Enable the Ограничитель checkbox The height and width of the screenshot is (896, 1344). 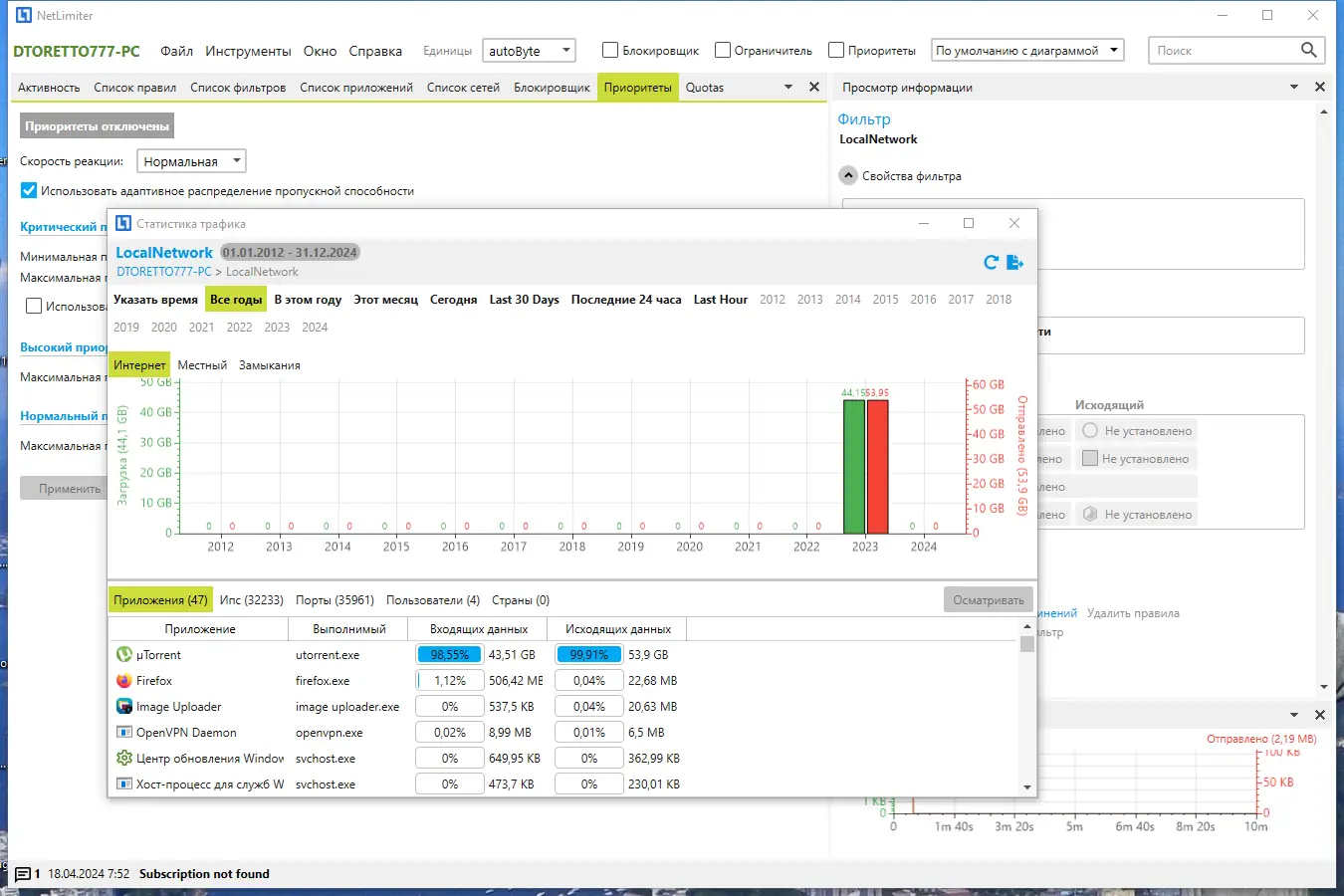(x=723, y=50)
